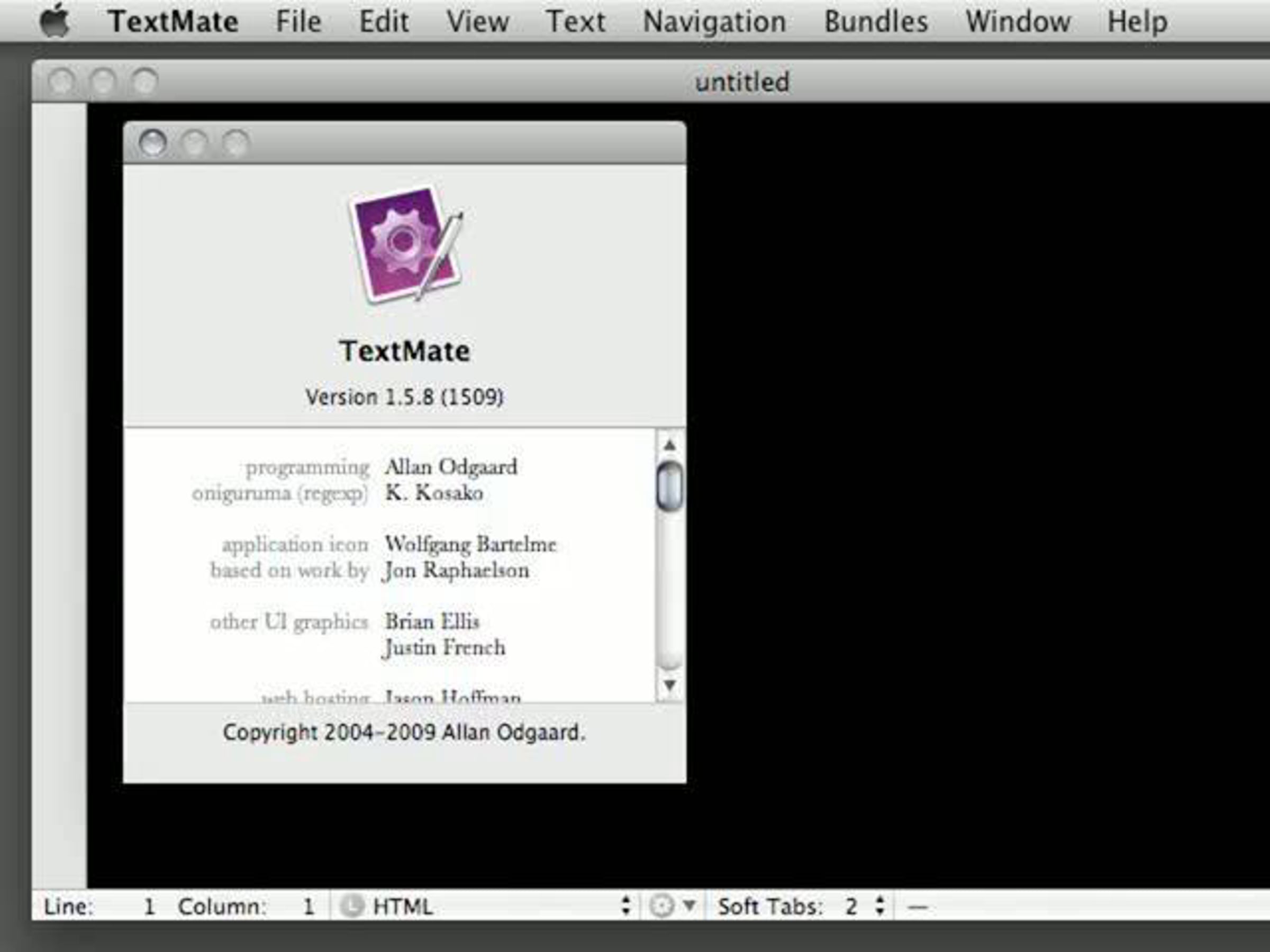The image size is (1270, 952).
Task: Click the About panel zoom button
Action: pyautogui.click(x=235, y=143)
